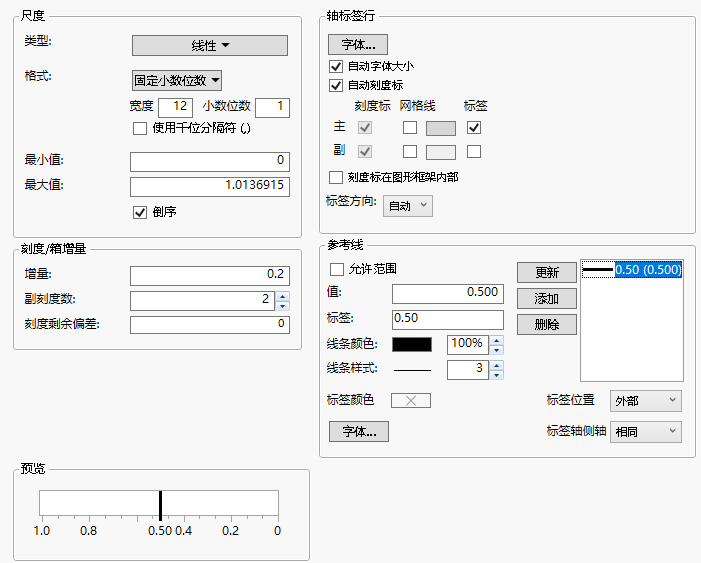Viewport: 701px width, 563px height.
Task: Click the 删除 button
Action: [x=546, y=324]
